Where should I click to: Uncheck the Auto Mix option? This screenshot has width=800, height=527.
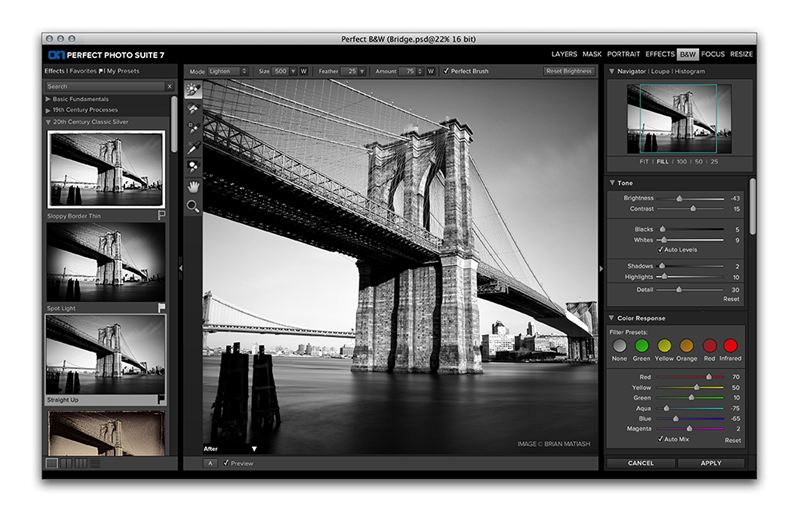[661, 439]
